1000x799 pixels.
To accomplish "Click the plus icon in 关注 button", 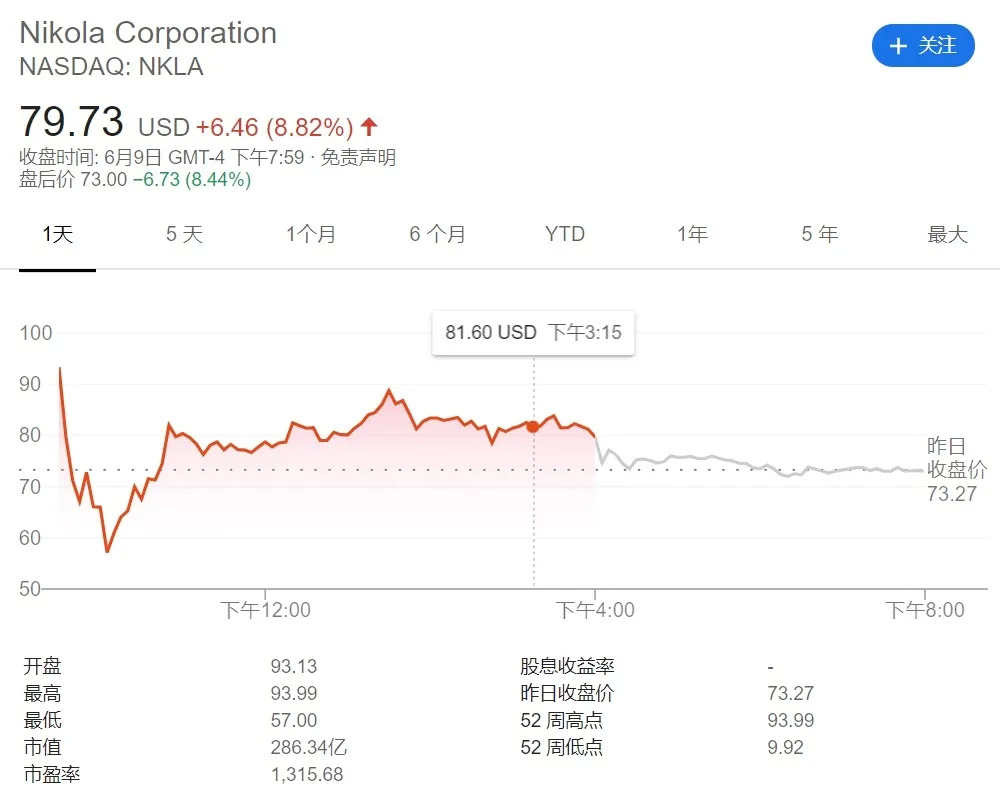I will [x=898, y=46].
